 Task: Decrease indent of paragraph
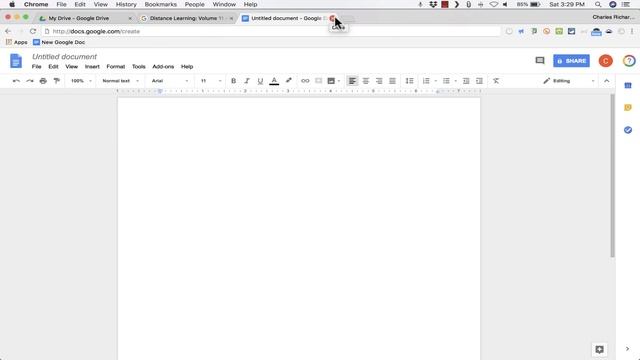click(x=466, y=81)
